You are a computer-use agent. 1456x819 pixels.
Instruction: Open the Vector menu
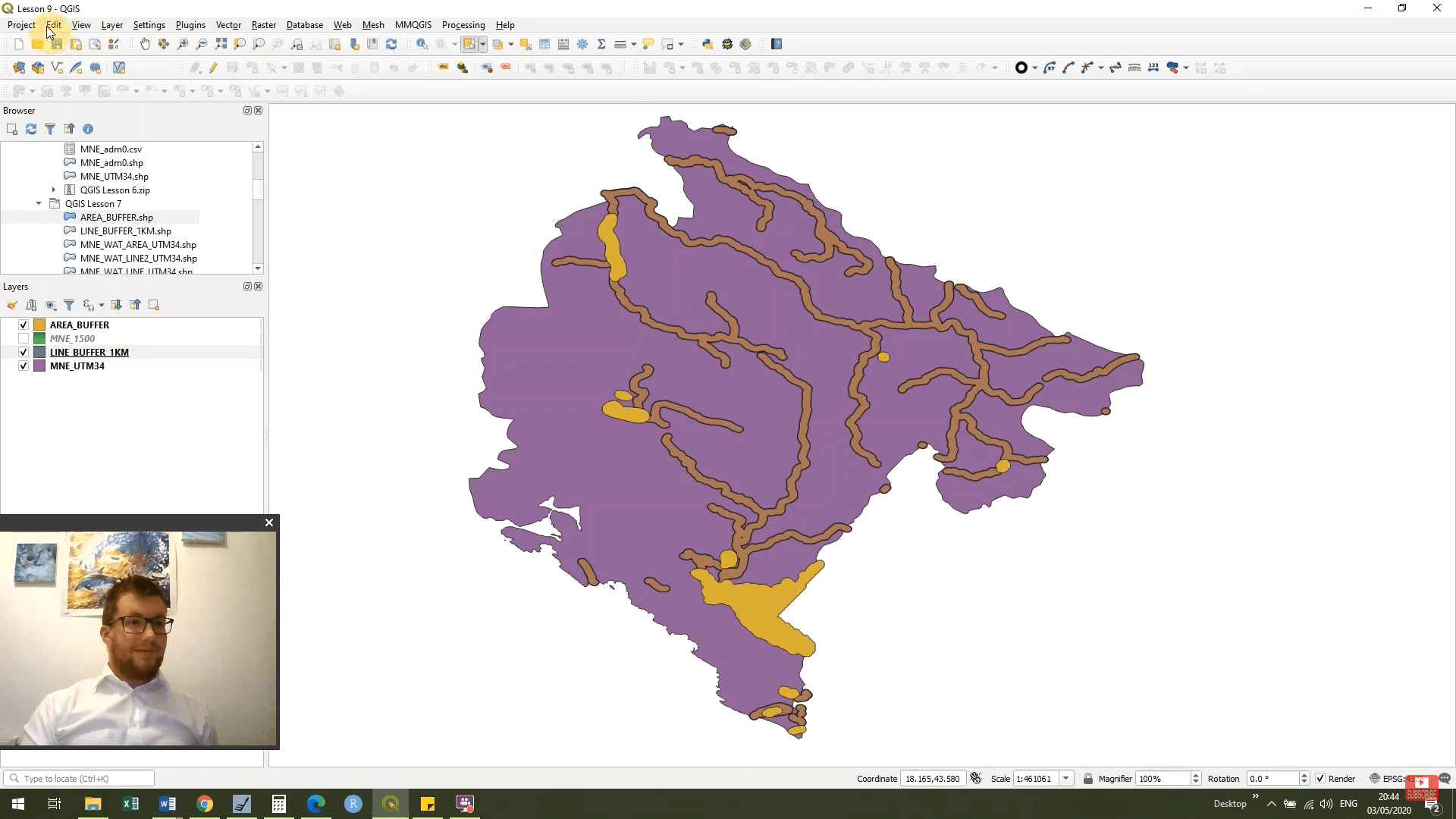(x=228, y=24)
